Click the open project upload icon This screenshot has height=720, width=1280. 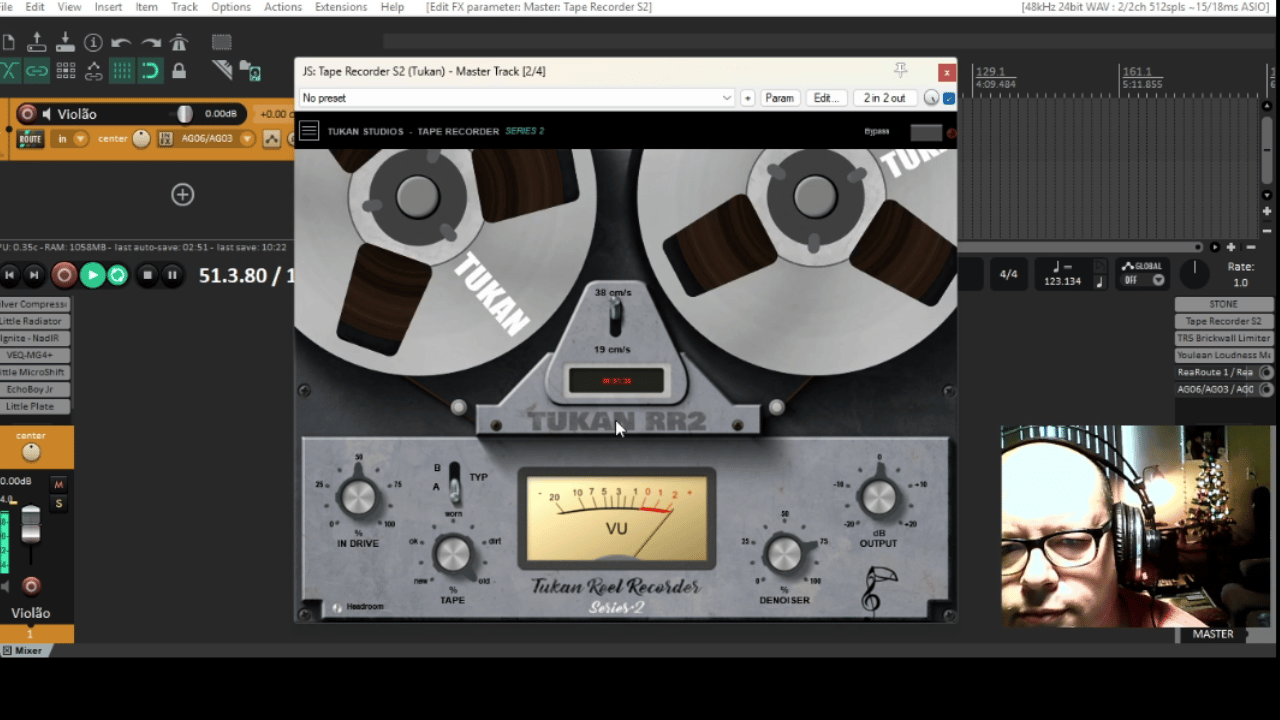pyautogui.click(x=37, y=42)
